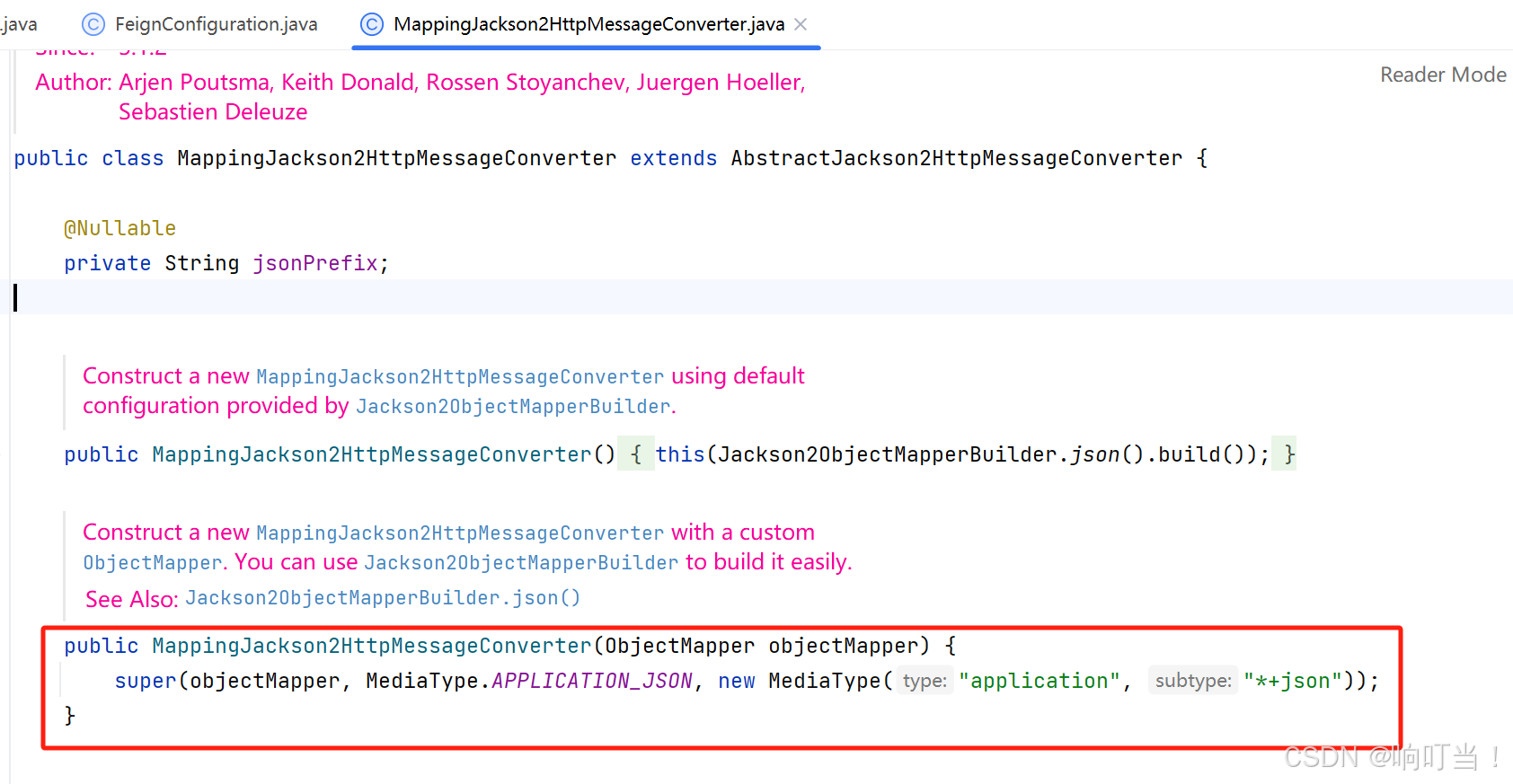Click the 'subtype:' parameter hint

[x=1193, y=681]
